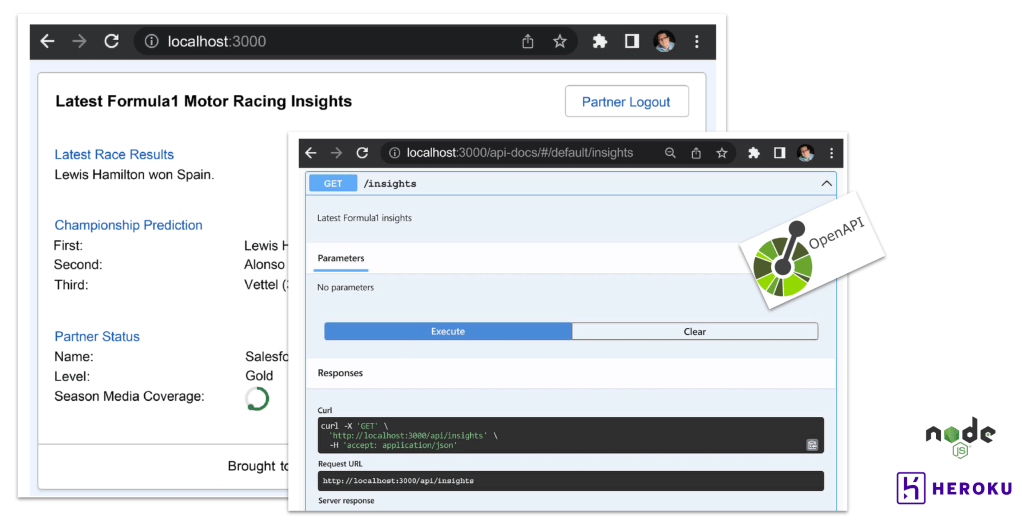Open Extensions puzzle icon in back browser

click(x=600, y=42)
